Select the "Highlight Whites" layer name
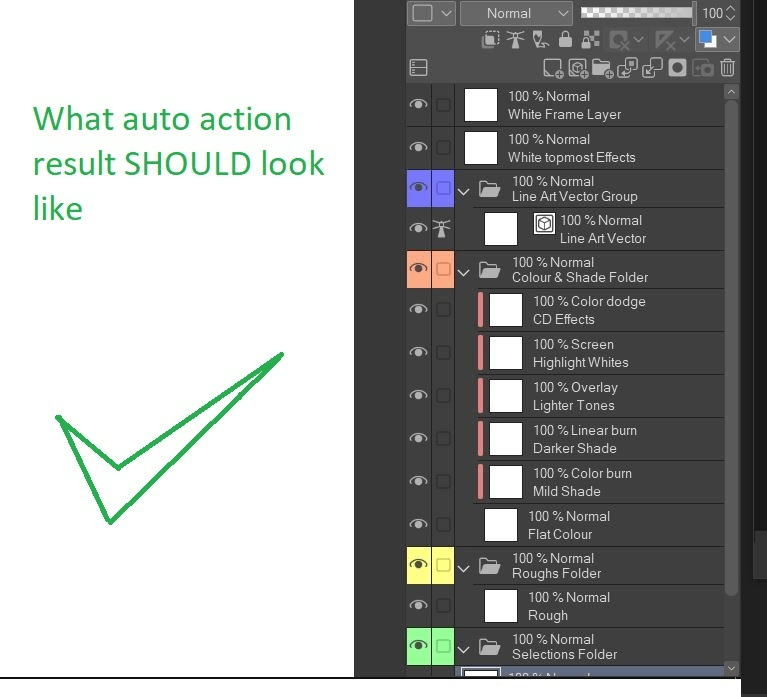Screen dimensions: 767x697 (580, 362)
